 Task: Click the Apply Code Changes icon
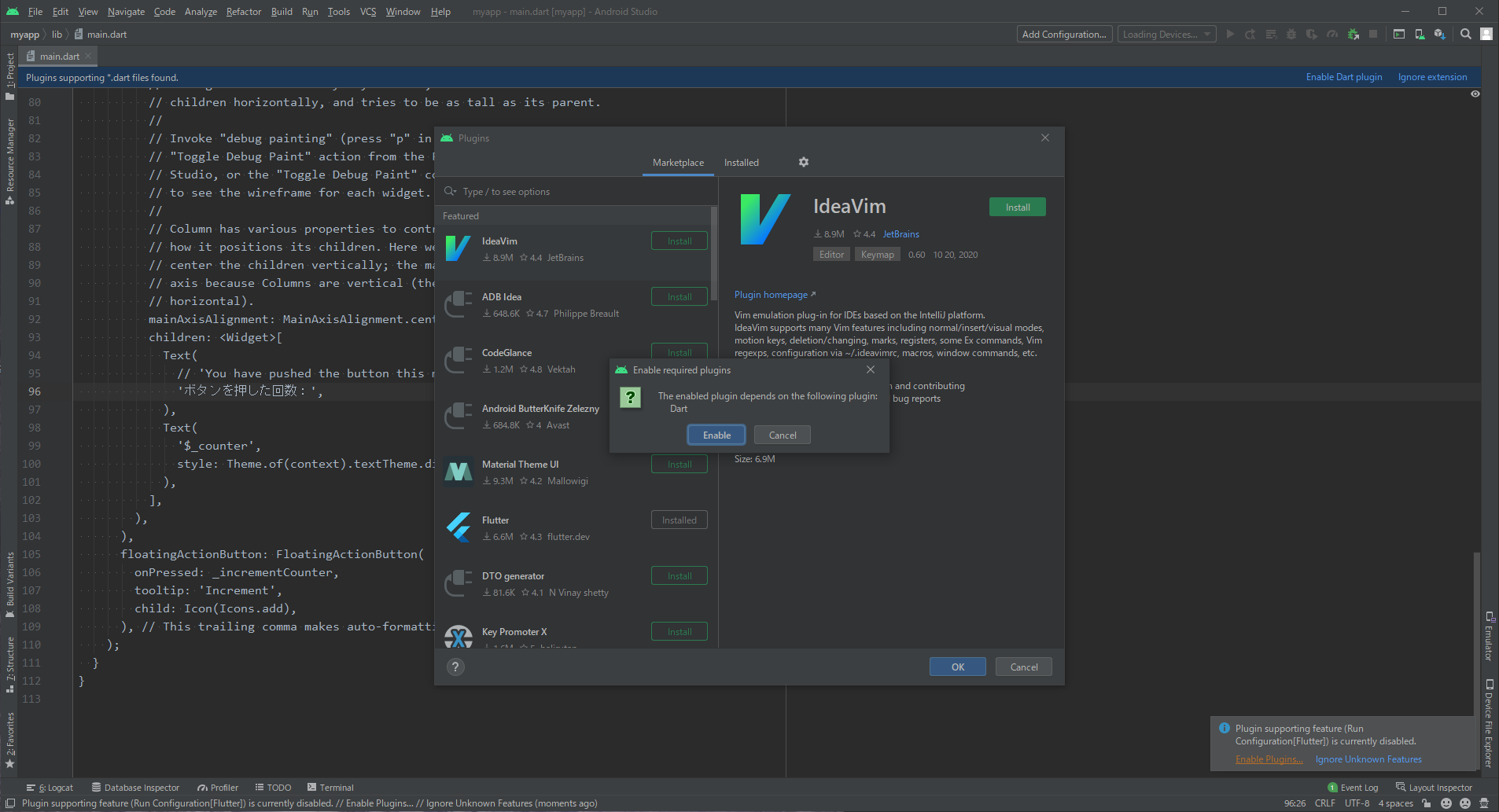[x=1271, y=35]
